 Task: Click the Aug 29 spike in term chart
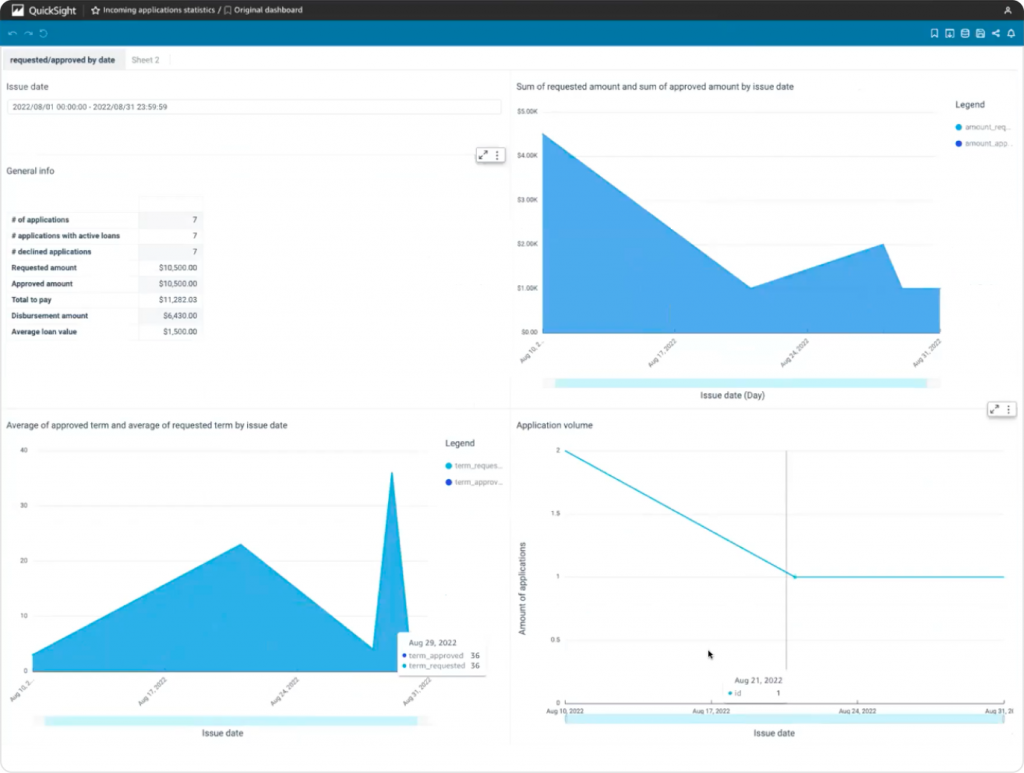pyautogui.click(x=392, y=474)
